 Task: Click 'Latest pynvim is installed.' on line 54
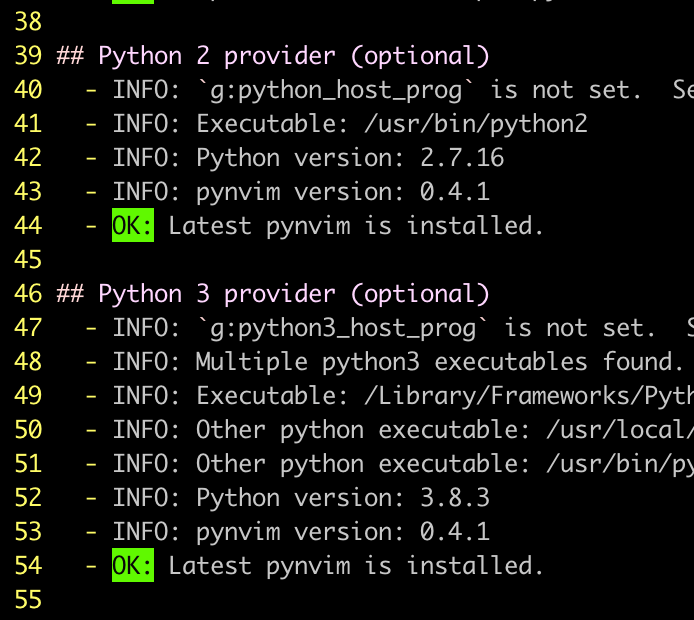(356, 566)
